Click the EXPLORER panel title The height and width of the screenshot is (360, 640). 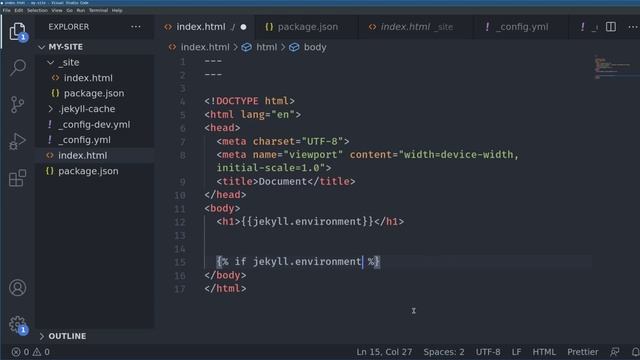coord(69,27)
